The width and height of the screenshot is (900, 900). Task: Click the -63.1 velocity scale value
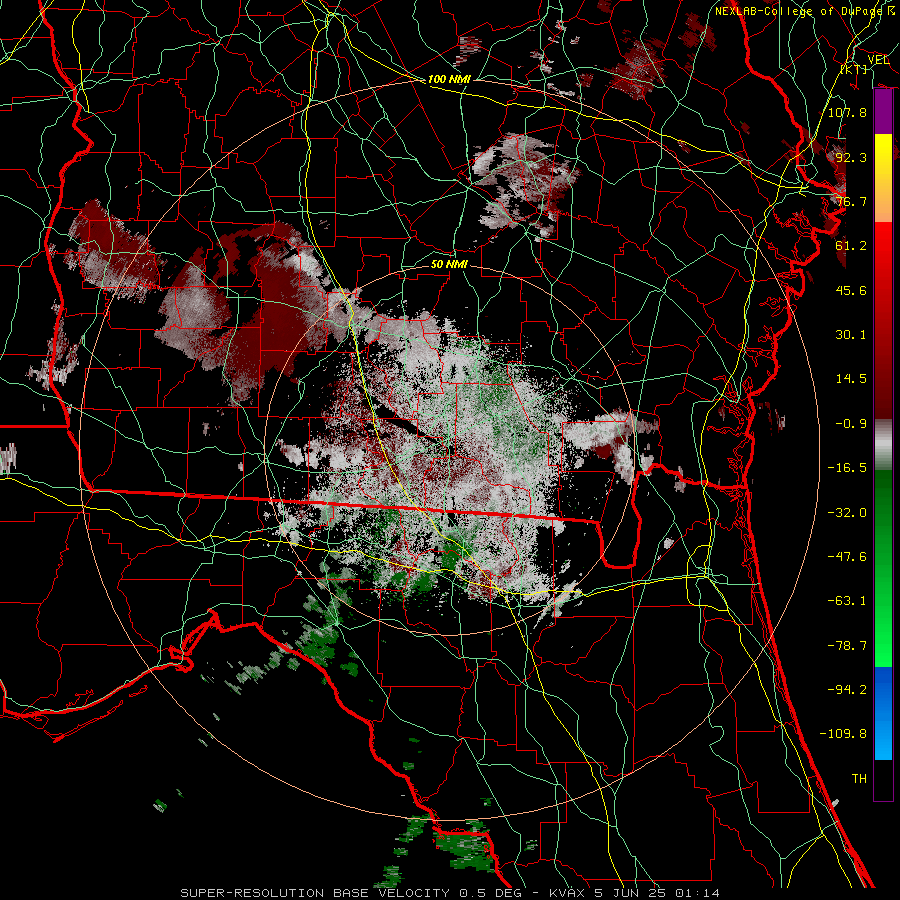[x=847, y=601]
